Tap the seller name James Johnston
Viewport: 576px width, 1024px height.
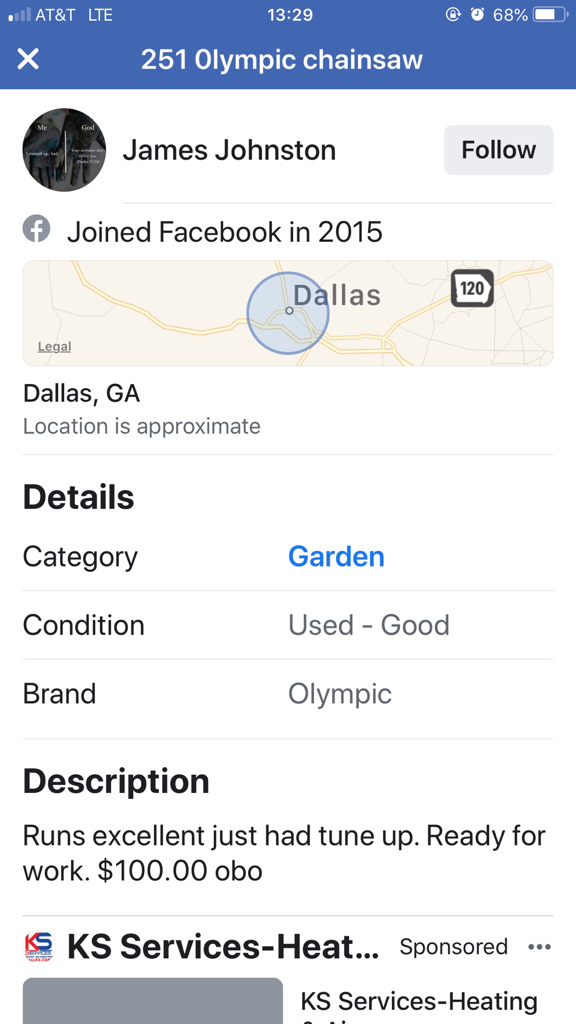point(229,151)
